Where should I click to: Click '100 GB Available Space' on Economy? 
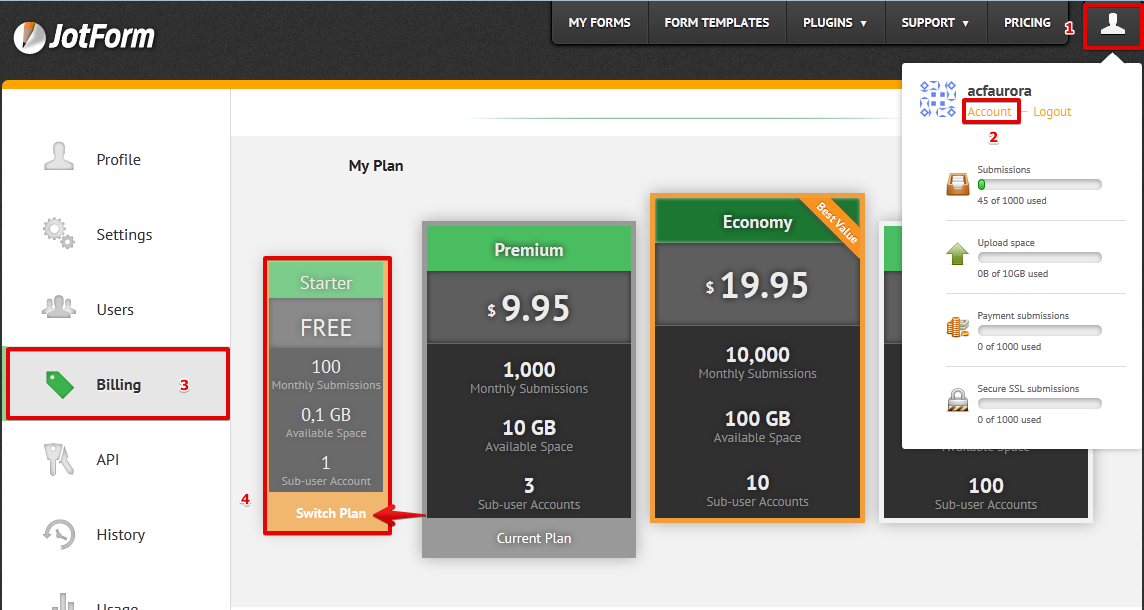[x=757, y=427]
